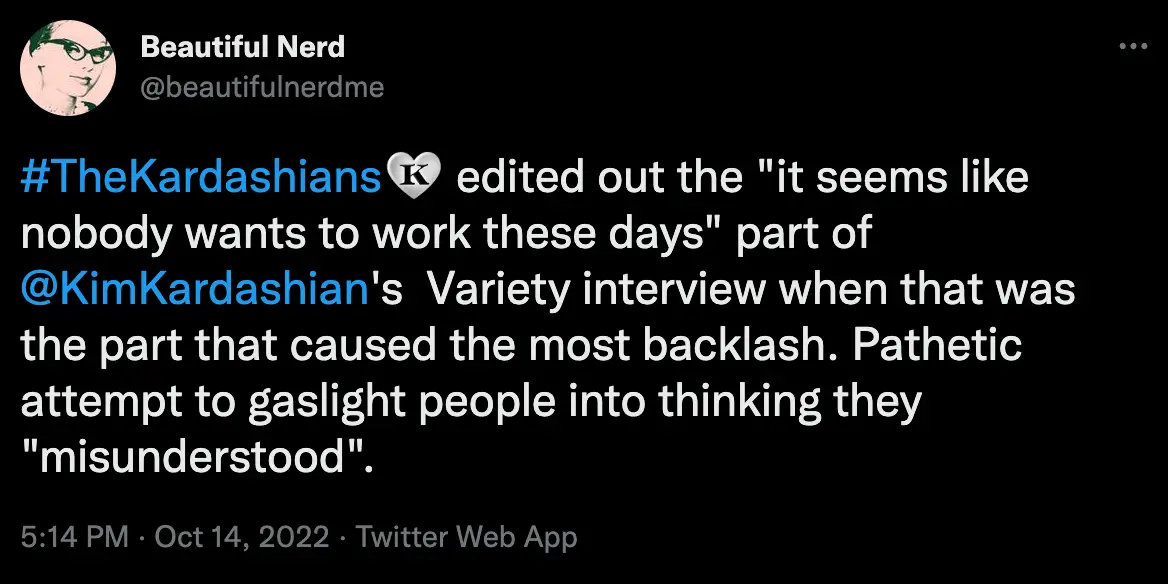Screen dimensions: 1168x584
Task: Select the Beautiful Nerd display name
Action: click(x=244, y=46)
